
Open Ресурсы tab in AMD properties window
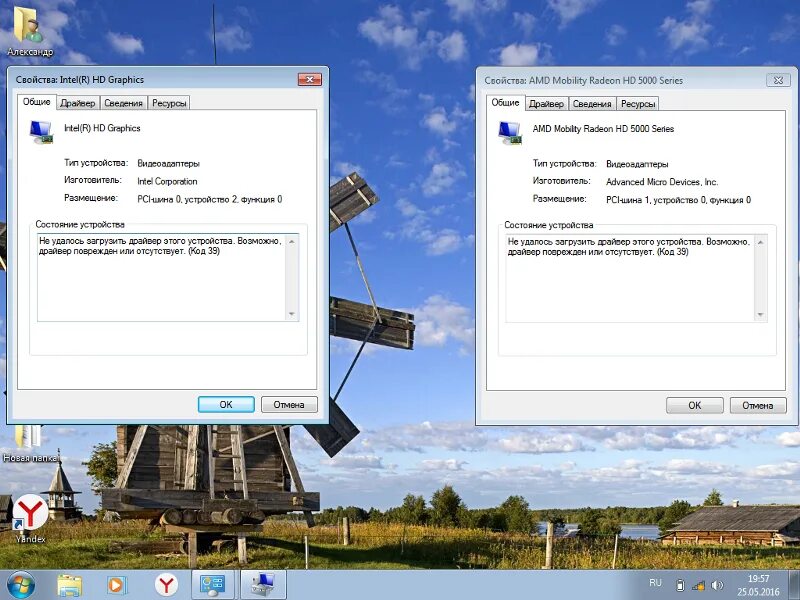point(638,104)
